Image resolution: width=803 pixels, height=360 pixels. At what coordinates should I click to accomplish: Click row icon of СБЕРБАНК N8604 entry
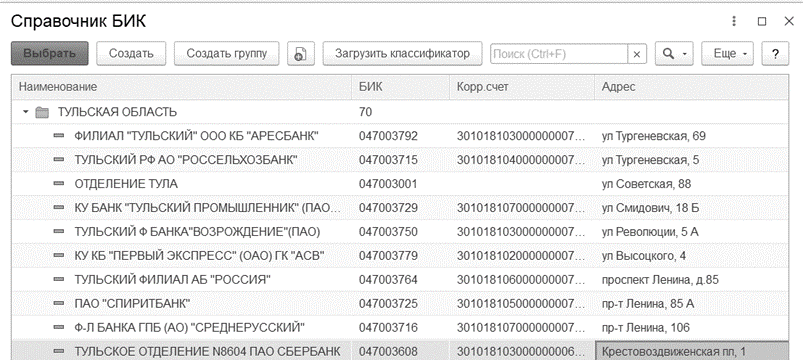point(59,351)
